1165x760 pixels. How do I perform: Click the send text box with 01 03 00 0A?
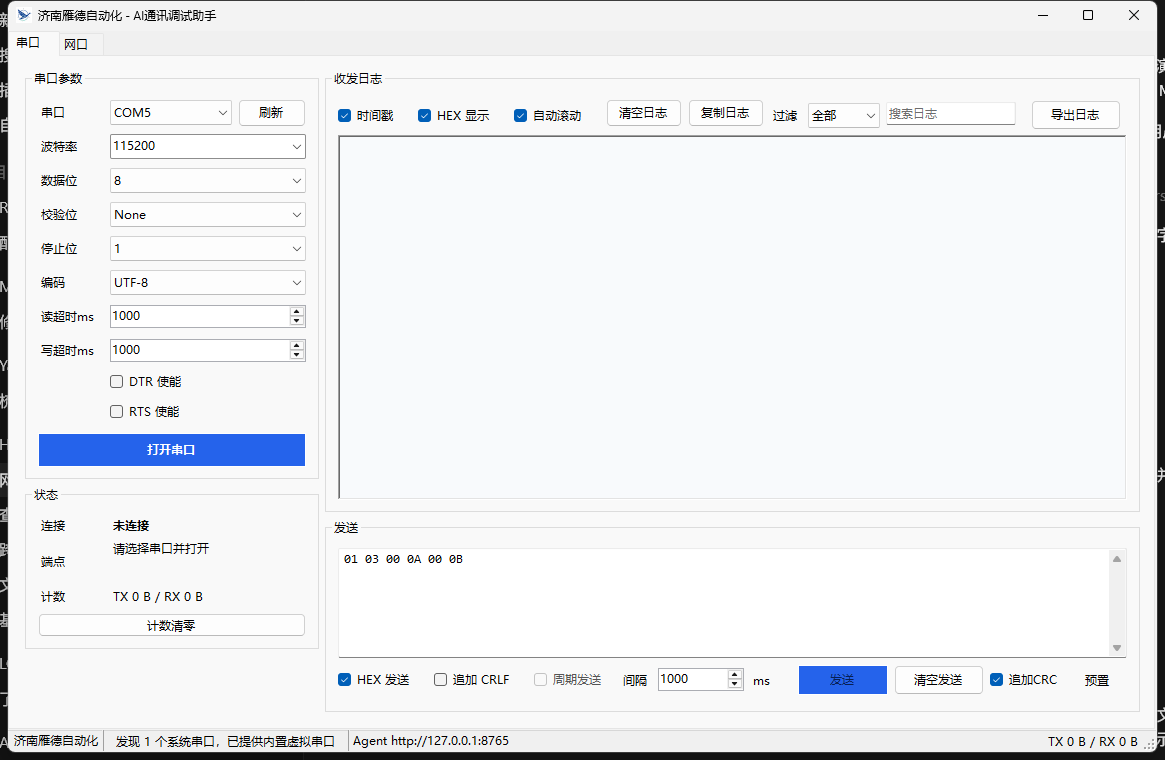coord(724,603)
